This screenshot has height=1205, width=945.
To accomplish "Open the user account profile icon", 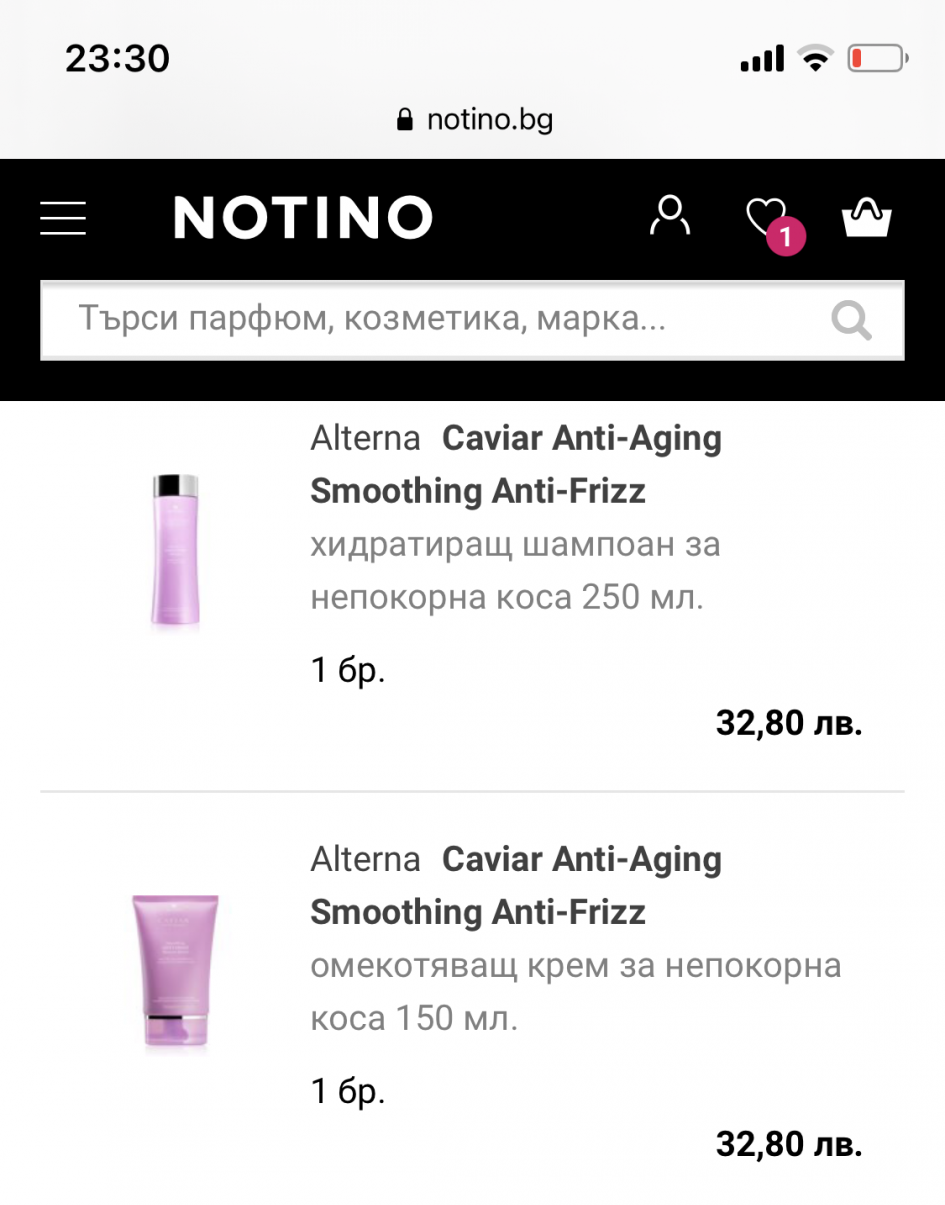I will (669, 216).
